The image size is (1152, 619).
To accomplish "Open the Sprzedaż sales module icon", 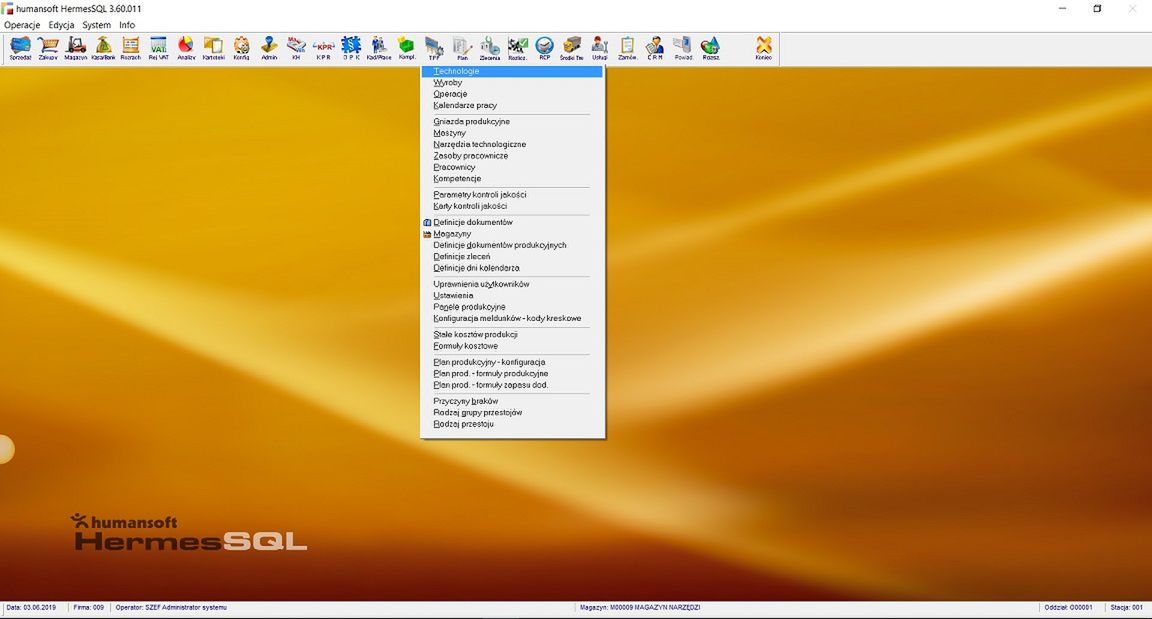I will tap(21, 48).
